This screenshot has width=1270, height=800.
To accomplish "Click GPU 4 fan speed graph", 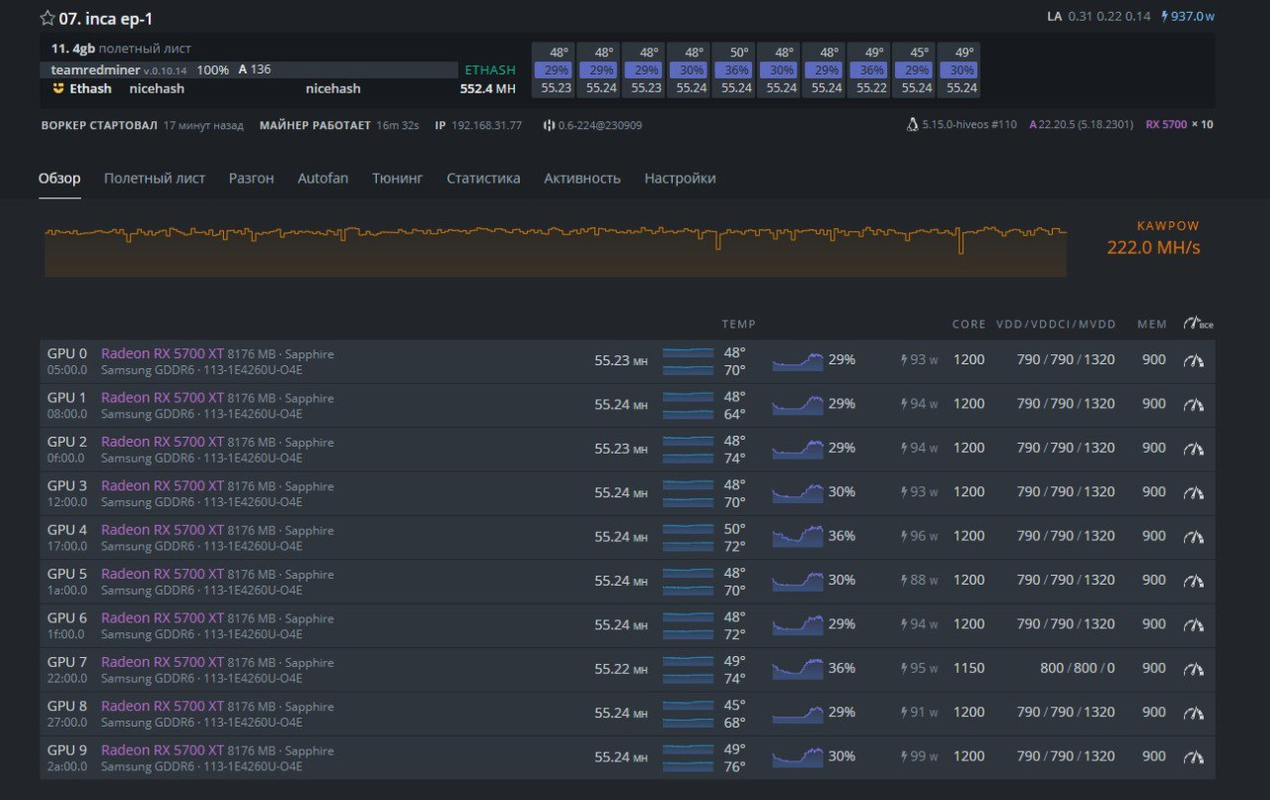I will pyautogui.click(x=797, y=536).
